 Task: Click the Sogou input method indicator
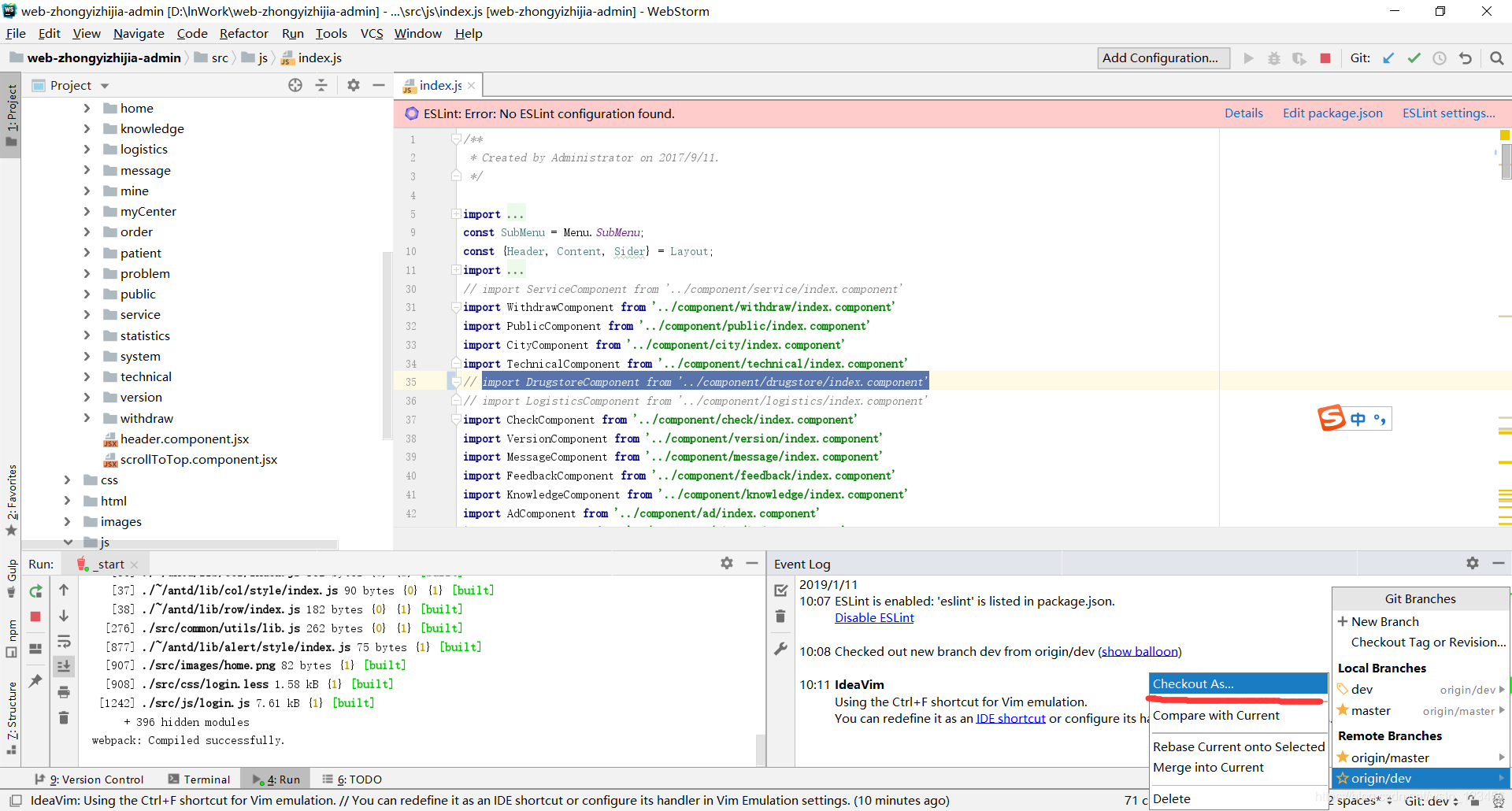[x=1354, y=418]
